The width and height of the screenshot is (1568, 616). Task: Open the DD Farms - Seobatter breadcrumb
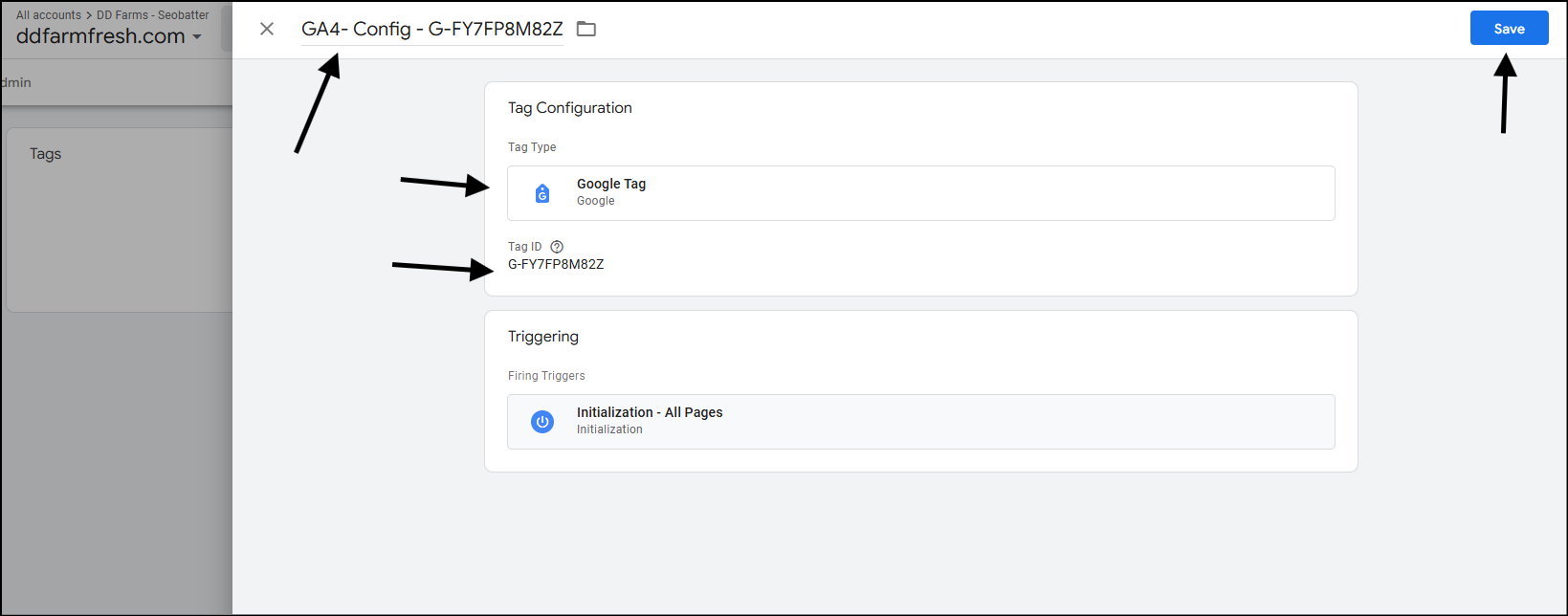153,15
